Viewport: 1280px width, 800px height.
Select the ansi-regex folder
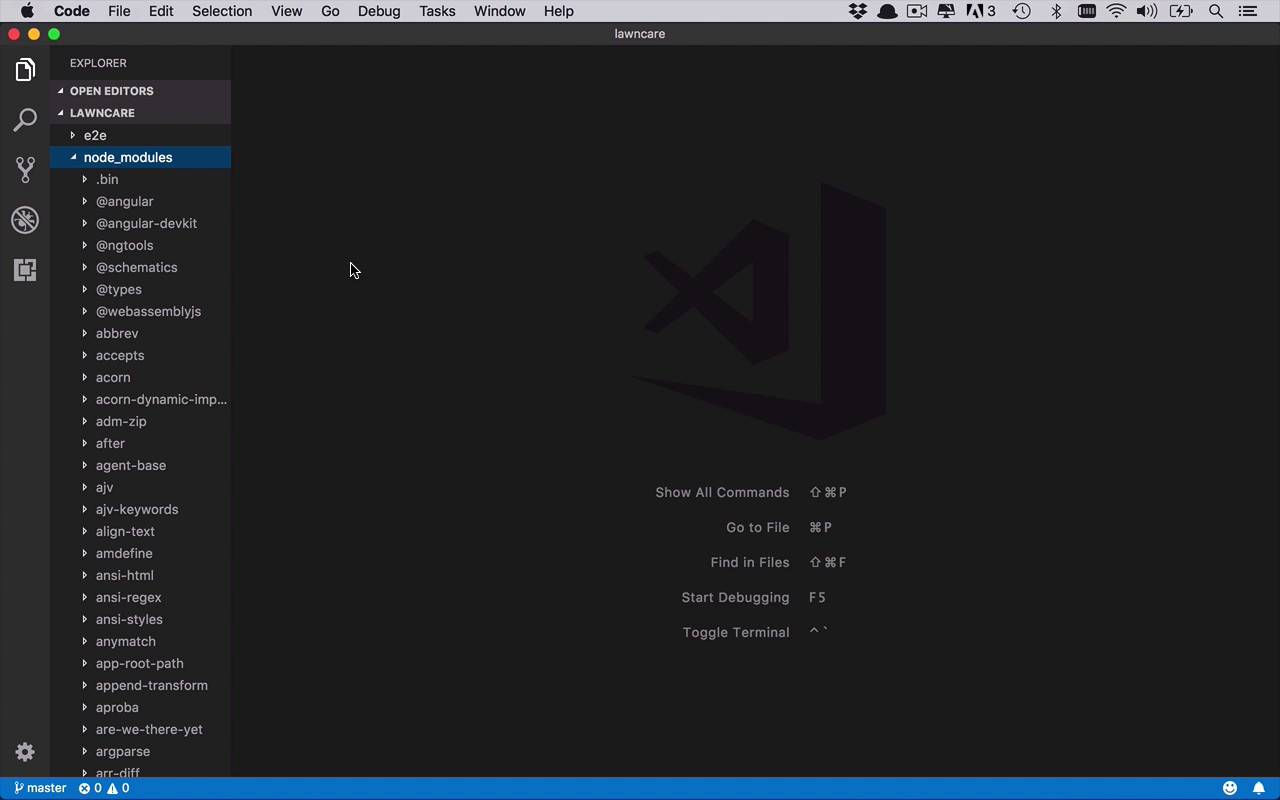128,597
